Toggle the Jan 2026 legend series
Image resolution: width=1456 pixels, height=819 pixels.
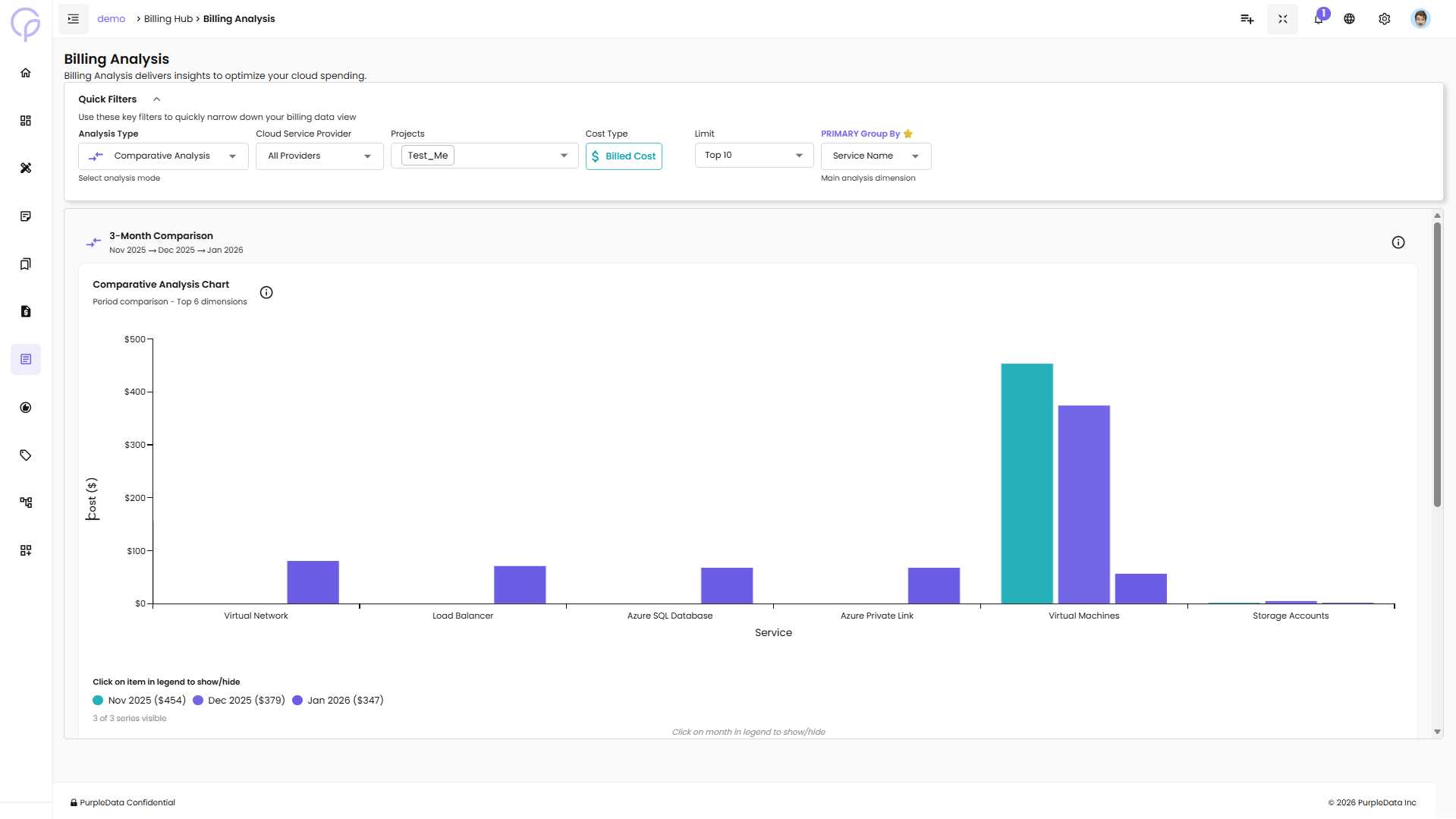pyautogui.click(x=338, y=701)
